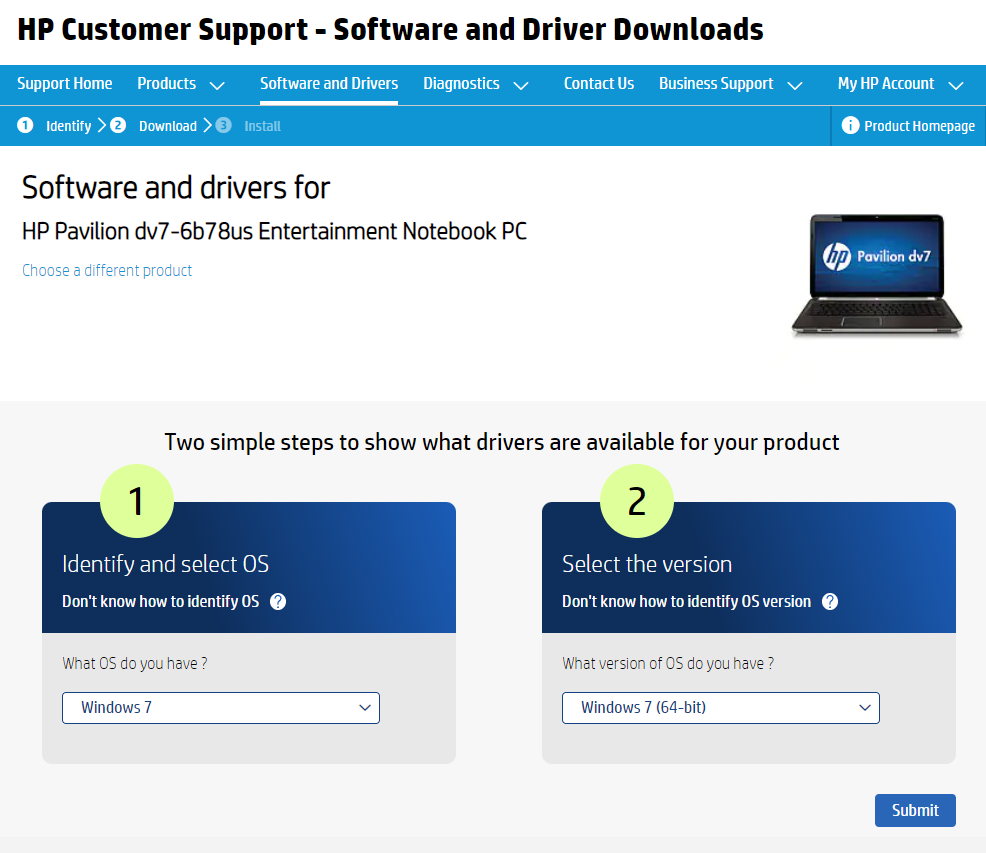Open the Products dropdown chevron
986x853 pixels.
point(218,86)
